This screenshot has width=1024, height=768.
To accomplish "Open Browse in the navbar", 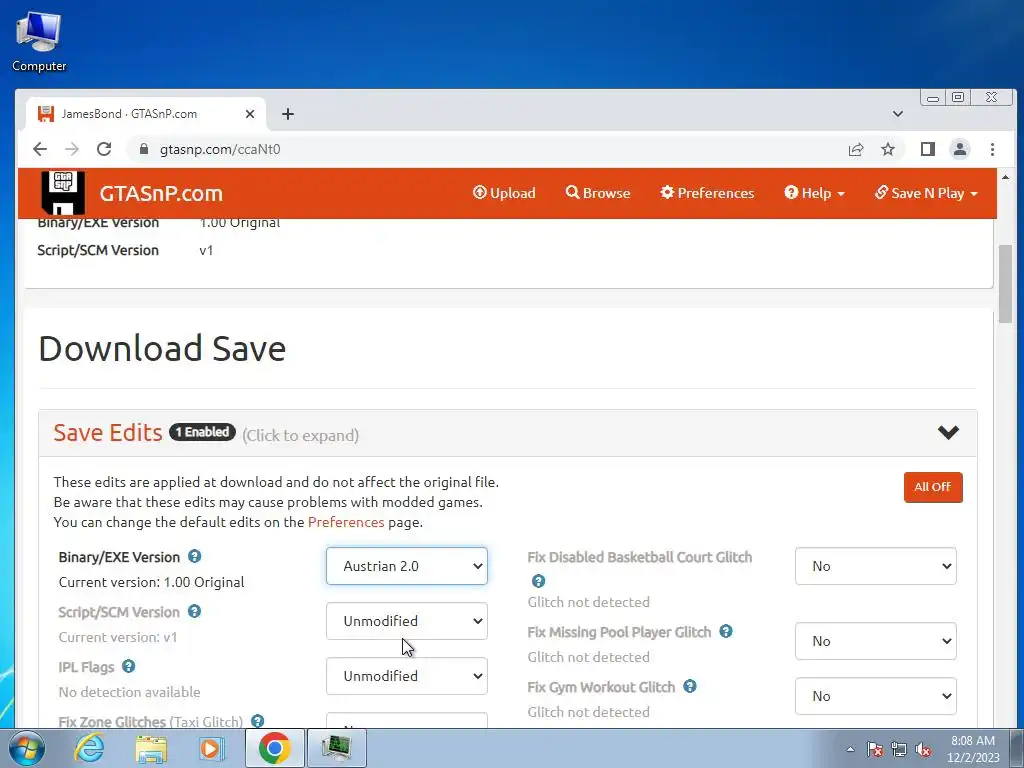I will (598, 193).
